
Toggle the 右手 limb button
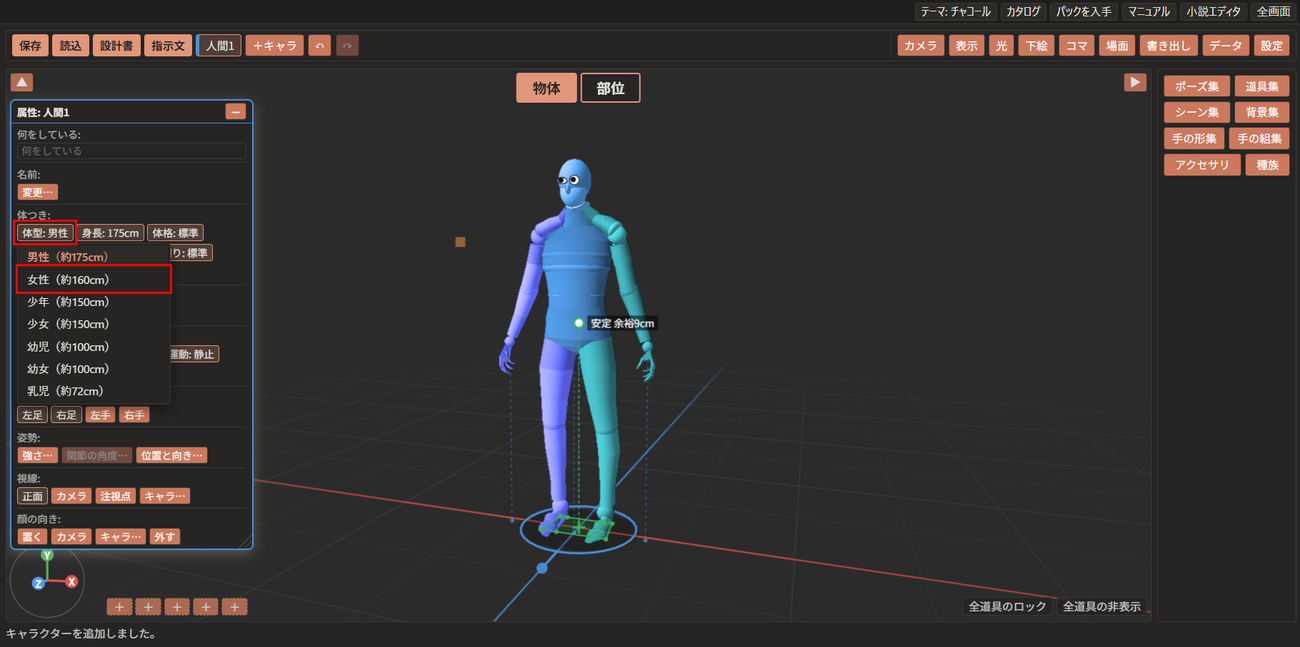point(134,415)
